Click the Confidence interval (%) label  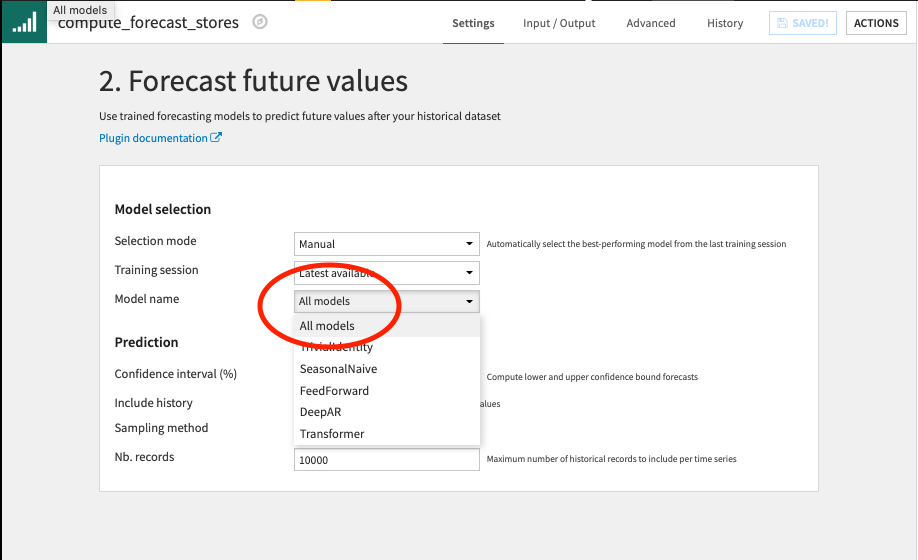pos(176,374)
